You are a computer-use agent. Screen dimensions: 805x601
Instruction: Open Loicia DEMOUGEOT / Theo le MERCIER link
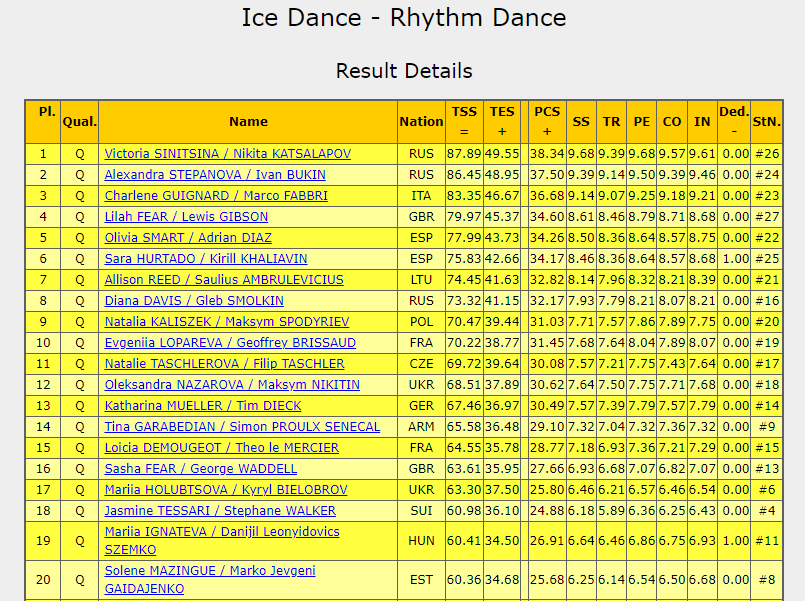click(221, 448)
